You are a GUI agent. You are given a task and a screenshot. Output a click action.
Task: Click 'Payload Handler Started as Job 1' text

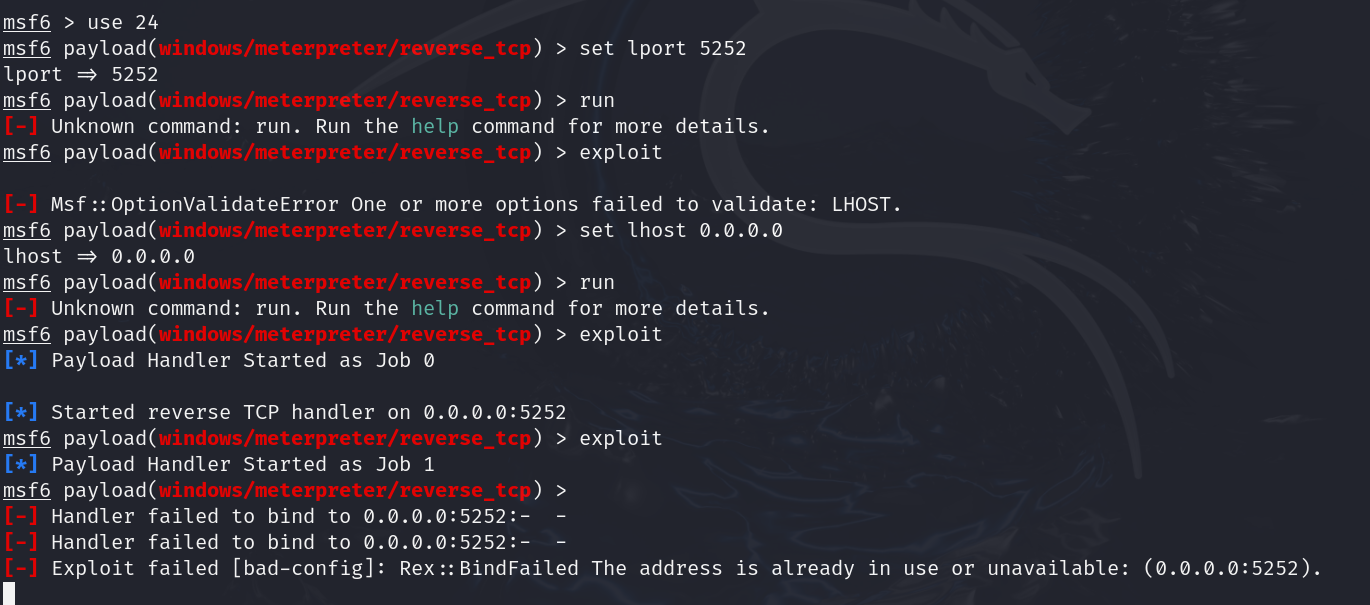243,465
